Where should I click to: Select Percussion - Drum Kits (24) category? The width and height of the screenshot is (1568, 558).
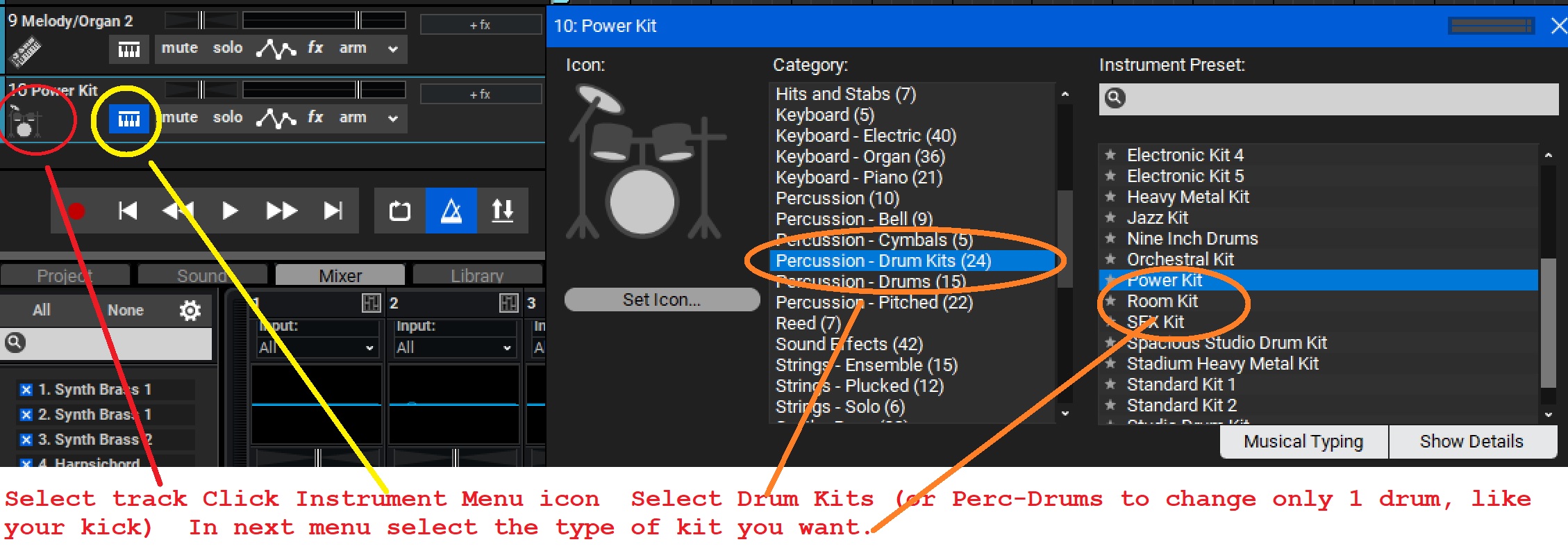tap(912, 261)
